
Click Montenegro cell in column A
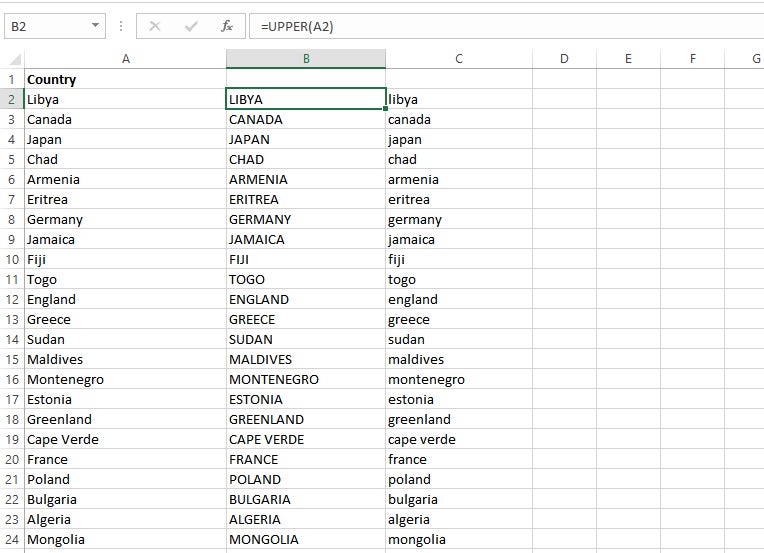[x=125, y=379]
